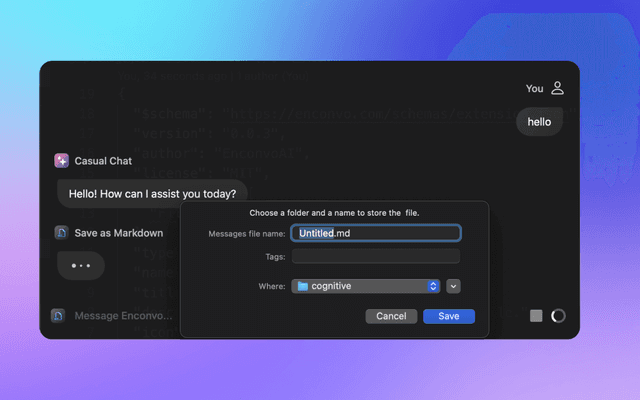640x400 pixels.
Task: Click the blue folder icon for cognitive
Action: [302, 286]
